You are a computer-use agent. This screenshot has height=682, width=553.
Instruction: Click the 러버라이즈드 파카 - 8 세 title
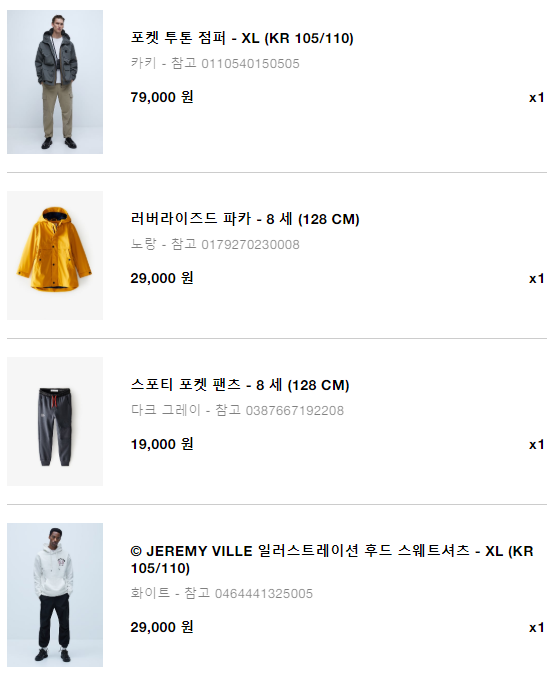[245, 219]
